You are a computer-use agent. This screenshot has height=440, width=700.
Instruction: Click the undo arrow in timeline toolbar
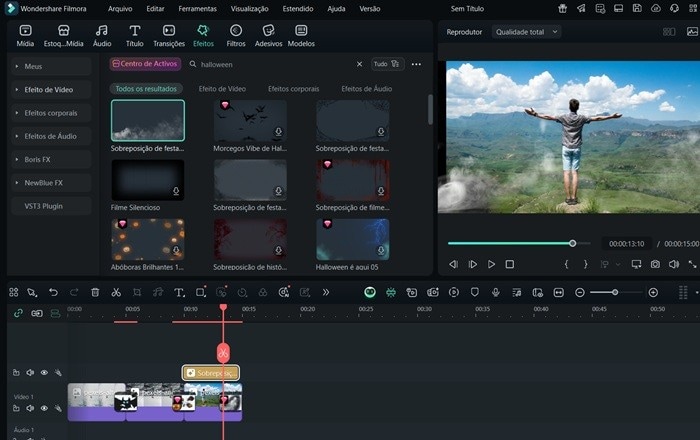[53, 292]
